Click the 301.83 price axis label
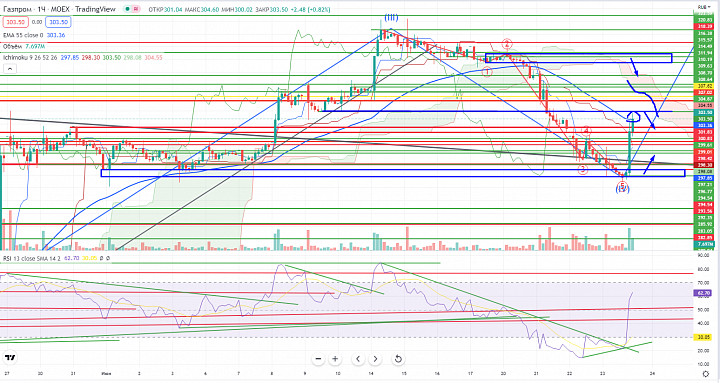This screenshot has height=383, width=720. click(x=704, y=132)
